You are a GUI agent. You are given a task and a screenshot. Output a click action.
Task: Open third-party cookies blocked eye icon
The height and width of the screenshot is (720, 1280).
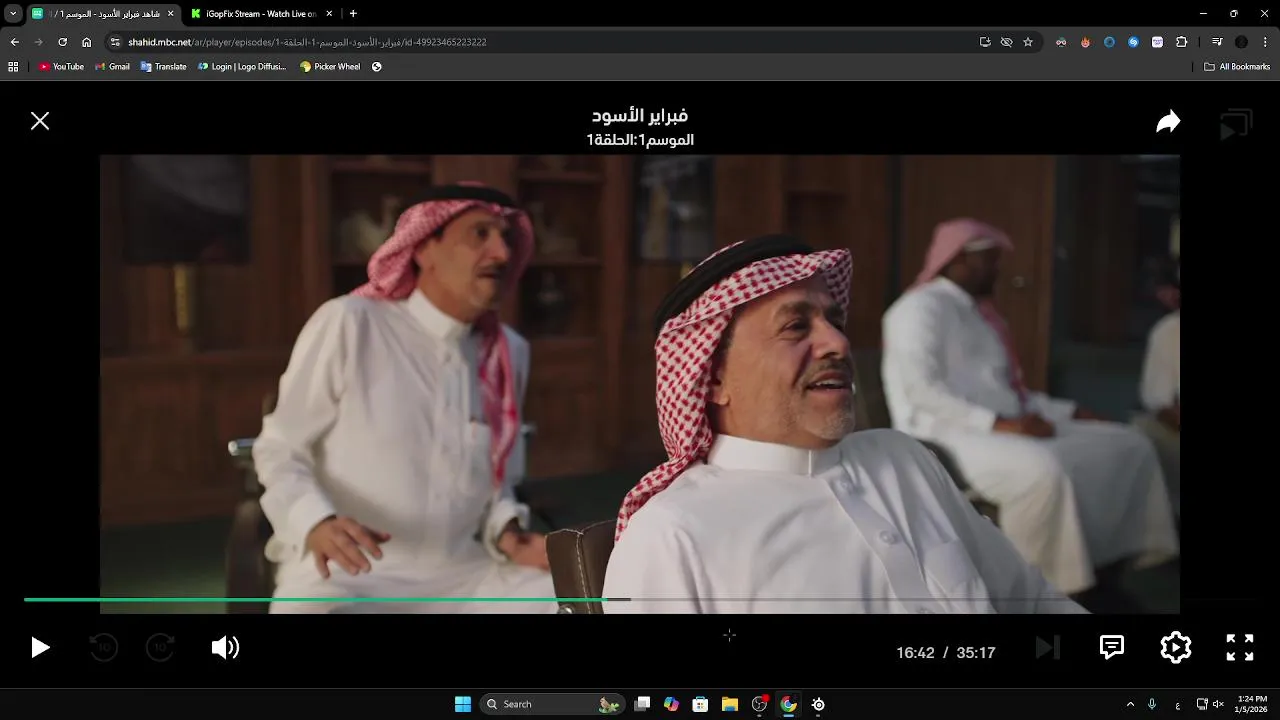[1006, 42]
